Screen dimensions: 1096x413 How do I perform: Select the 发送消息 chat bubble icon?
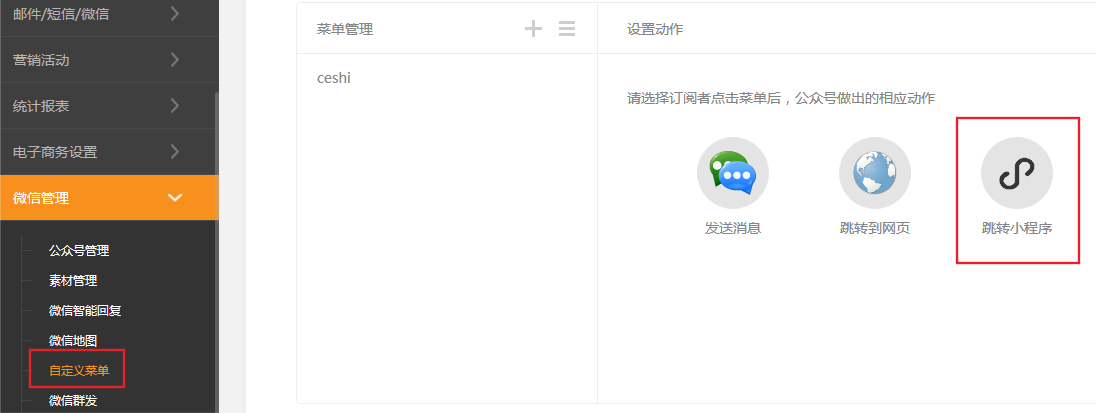coord(733,173)
